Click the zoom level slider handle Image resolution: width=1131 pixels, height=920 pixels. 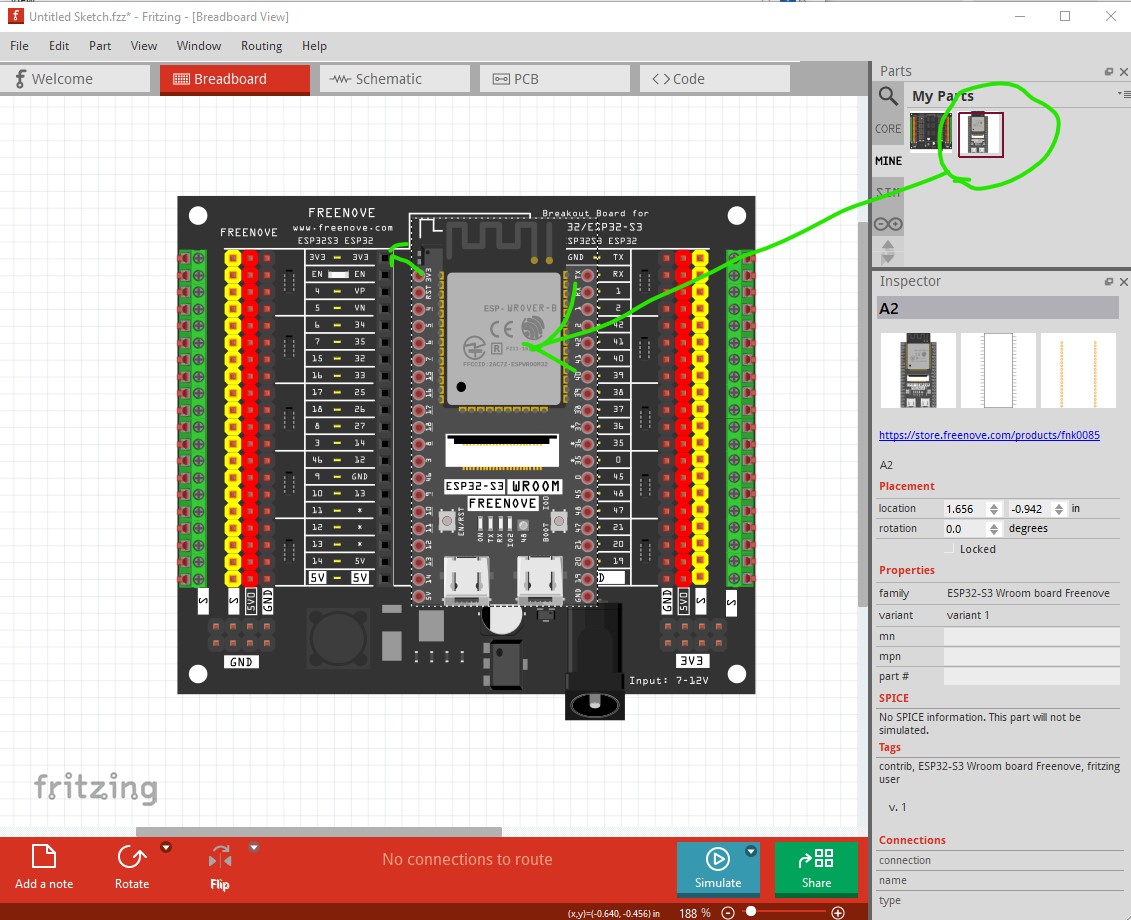click(751, 912)
